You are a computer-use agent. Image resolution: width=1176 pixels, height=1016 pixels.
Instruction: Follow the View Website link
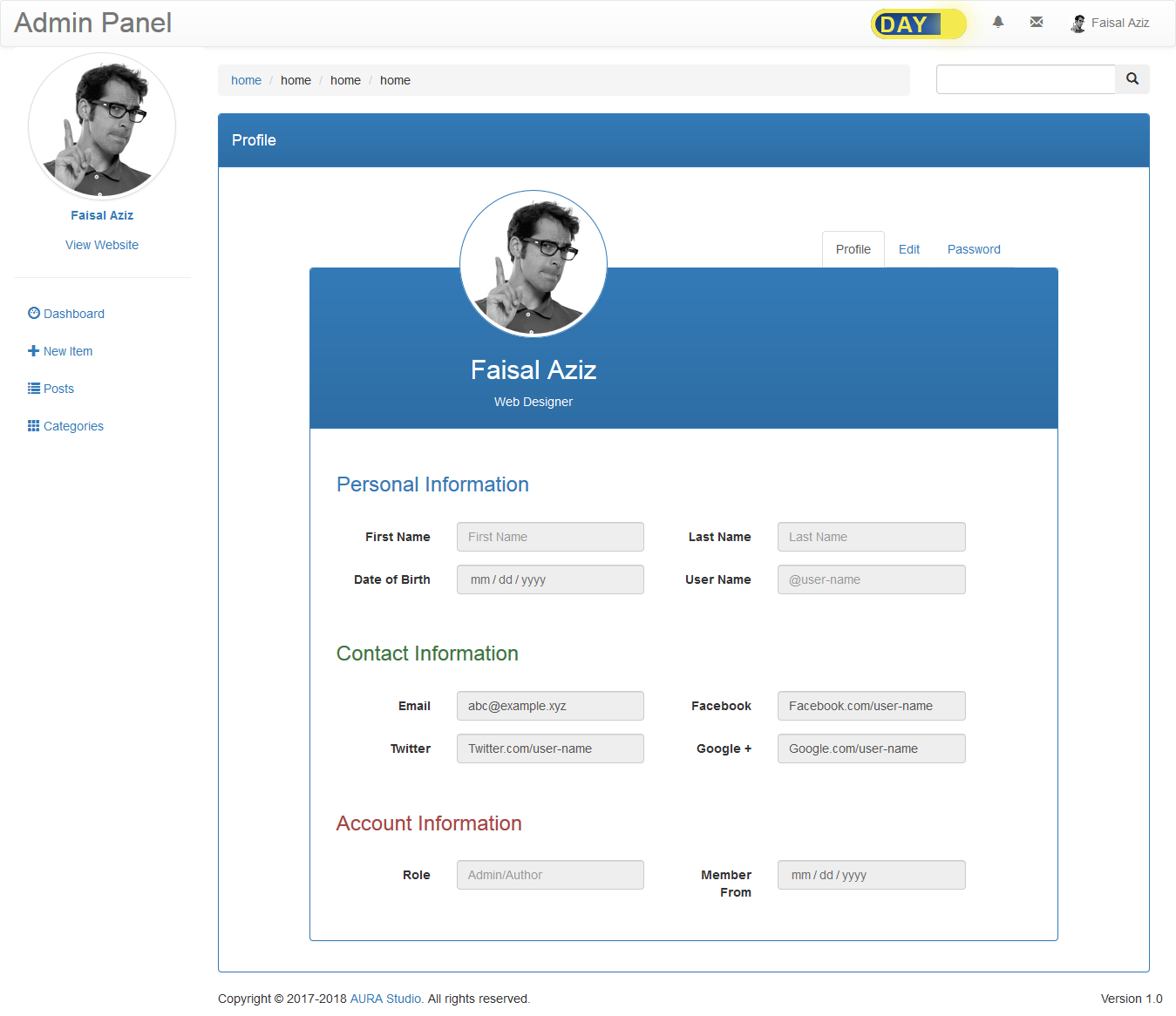[x=101, y=244]
